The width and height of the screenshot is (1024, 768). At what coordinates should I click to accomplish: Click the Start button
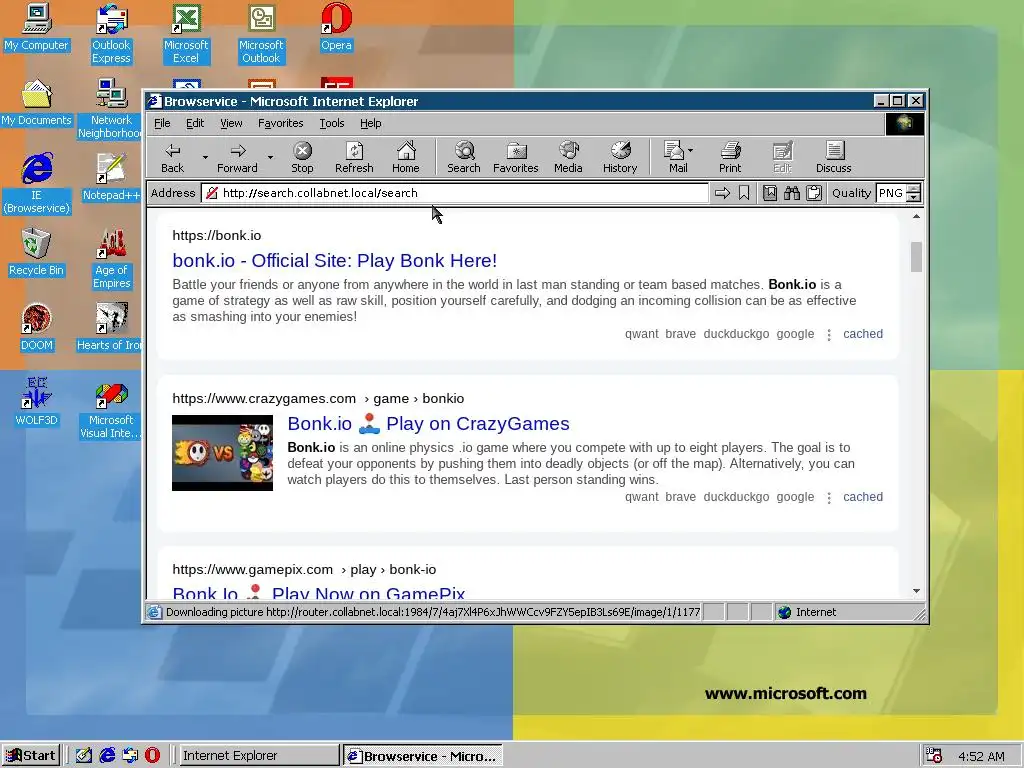(31, 756)
